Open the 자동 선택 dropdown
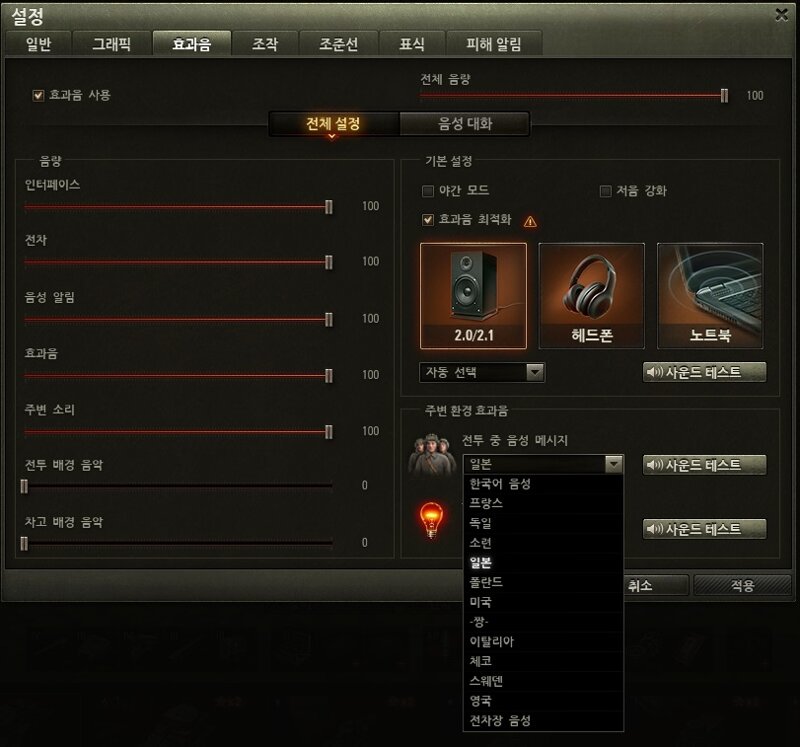 click(x=482, y=372)
